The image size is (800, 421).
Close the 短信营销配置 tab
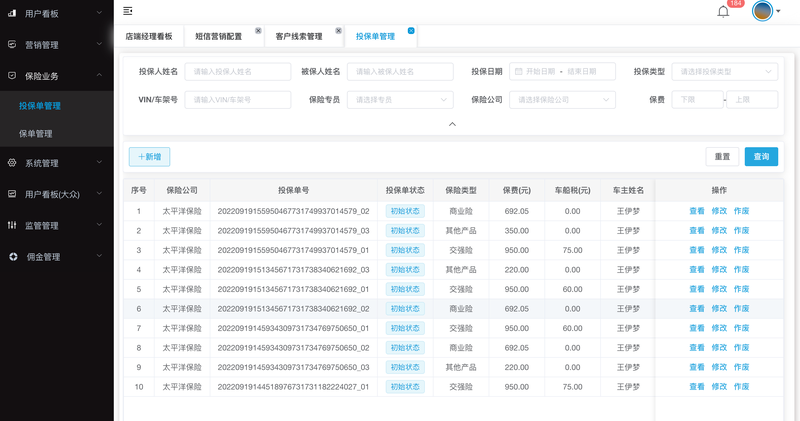point(258,31)
